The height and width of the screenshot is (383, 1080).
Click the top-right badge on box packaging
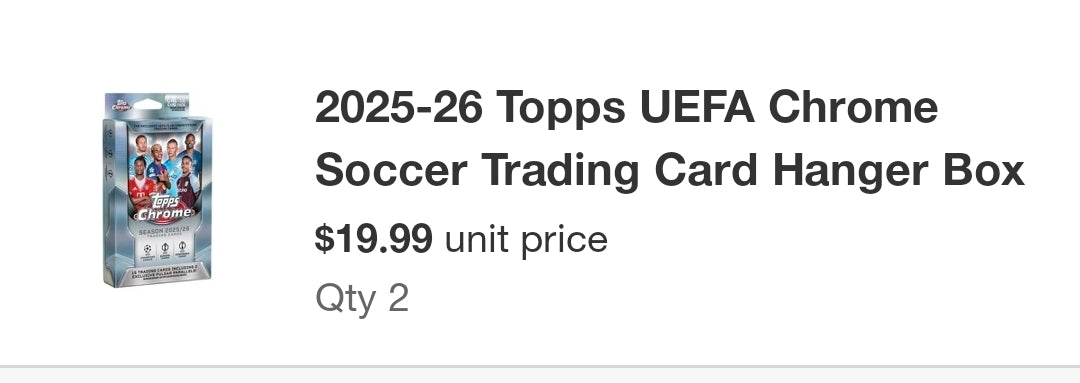pyautogui.click(x=178, y=102)
